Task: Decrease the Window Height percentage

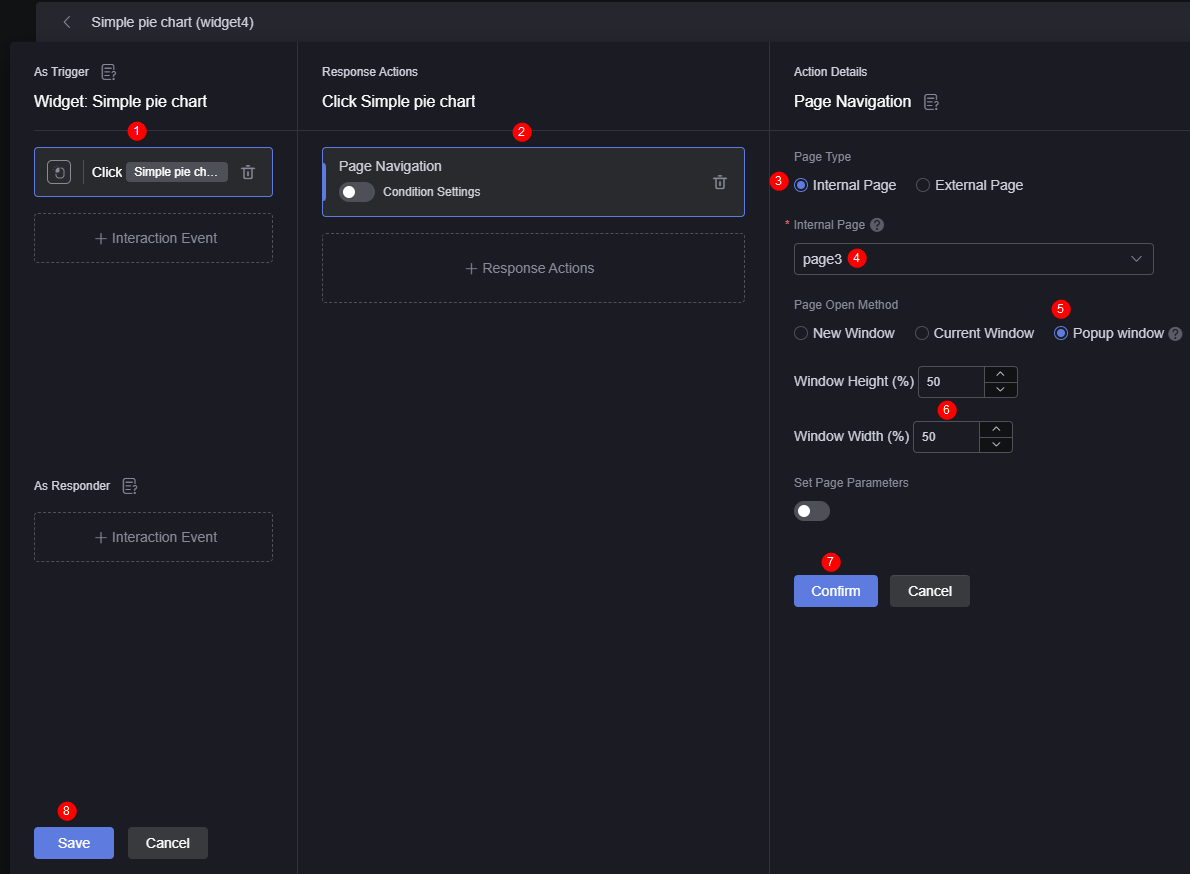Action: [1000, 389]
